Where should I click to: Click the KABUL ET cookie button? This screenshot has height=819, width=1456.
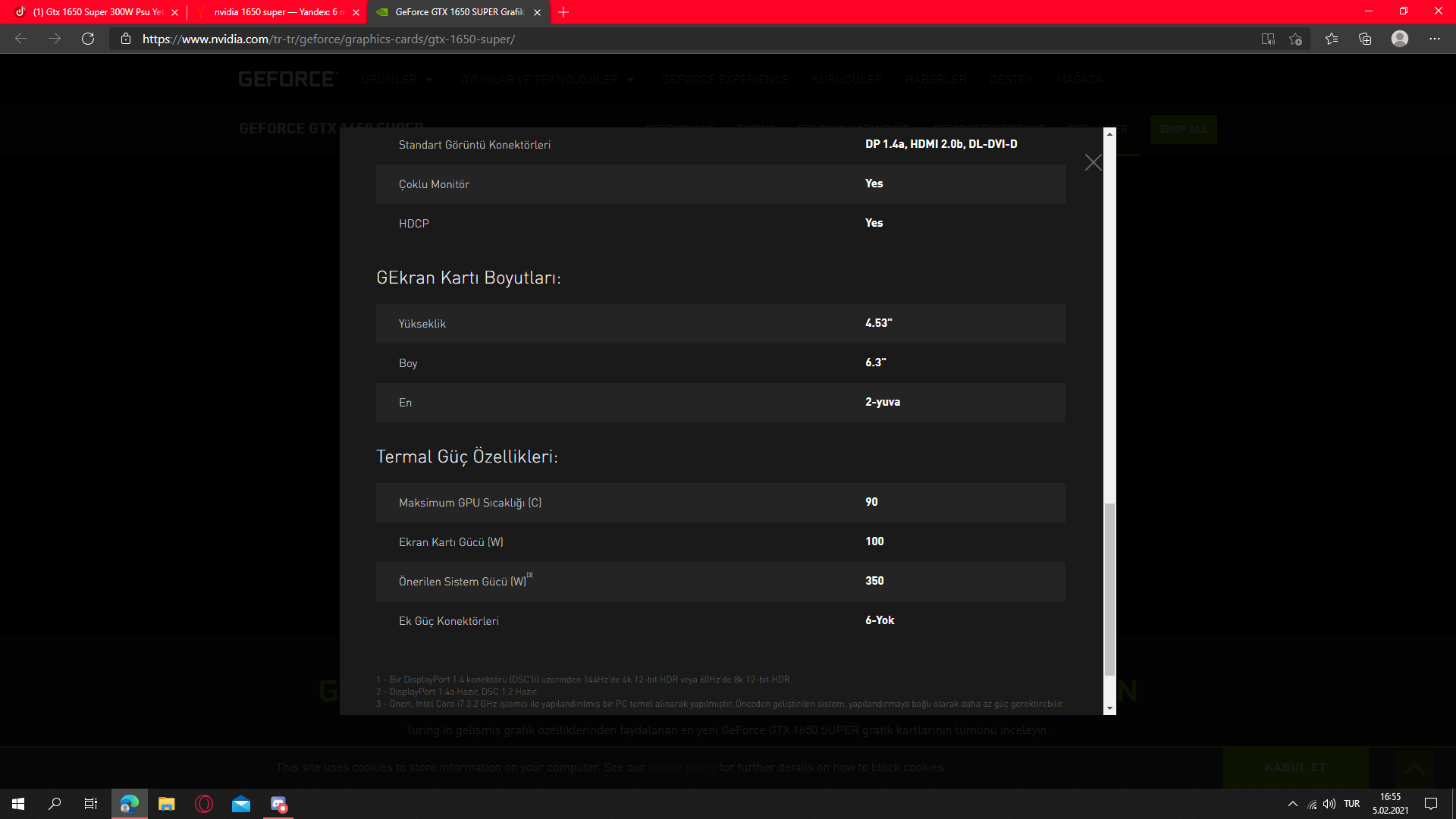coord(1295,767)
